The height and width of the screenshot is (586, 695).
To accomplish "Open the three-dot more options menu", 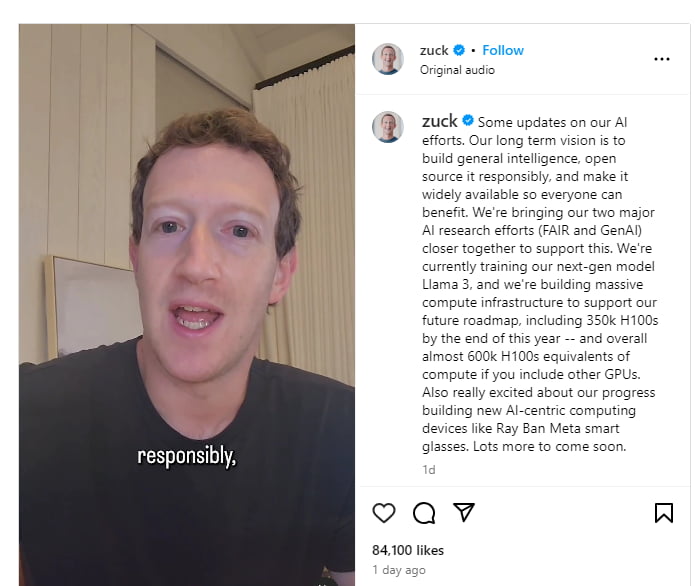I will 662,59.
